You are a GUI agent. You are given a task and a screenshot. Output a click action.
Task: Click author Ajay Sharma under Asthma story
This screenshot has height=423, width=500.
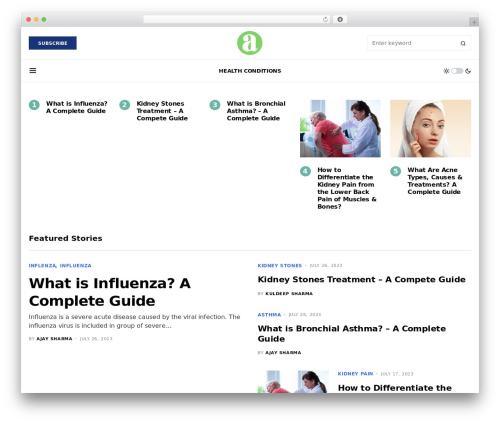(x=283, y=353)
